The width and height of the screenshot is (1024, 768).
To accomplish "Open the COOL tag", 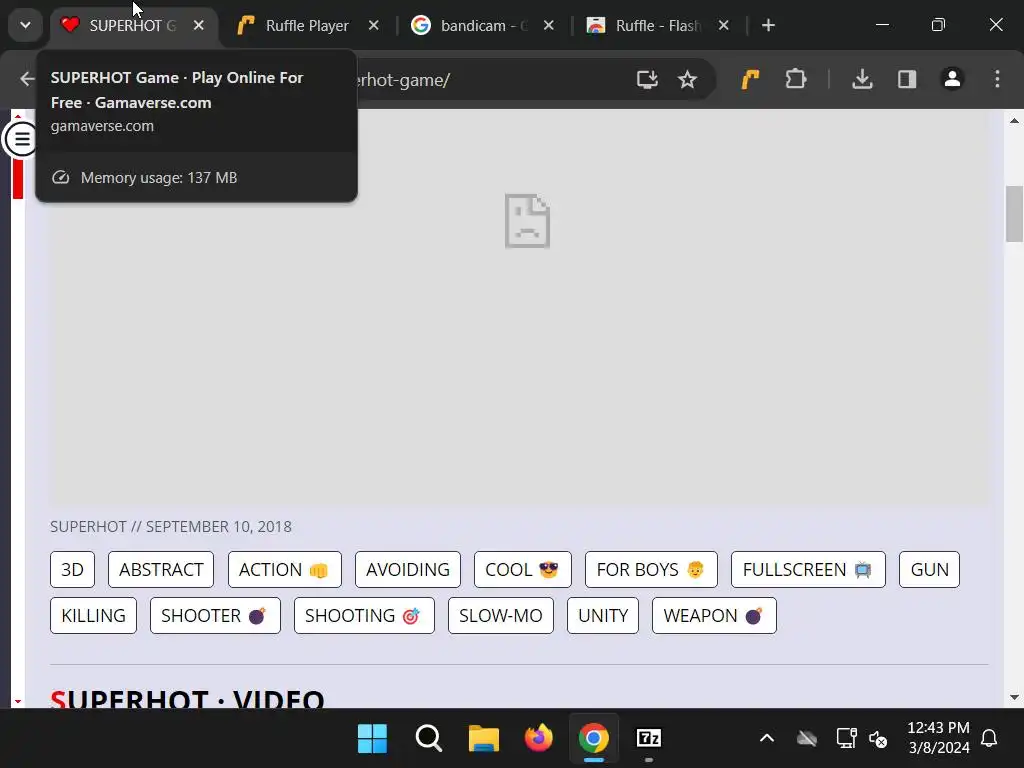I will (x=522, y=569).
